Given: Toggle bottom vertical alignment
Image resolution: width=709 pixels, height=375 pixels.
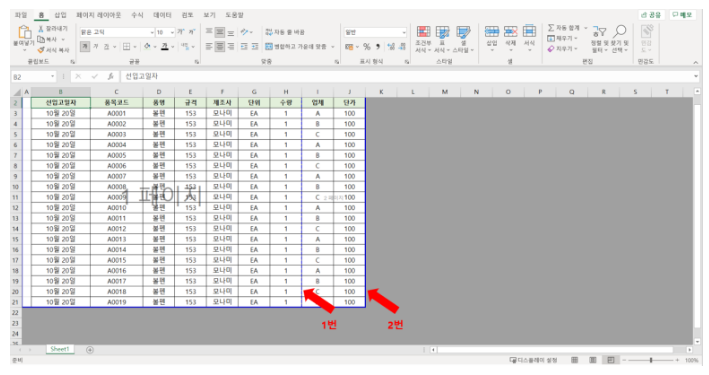Looking at the screenshot, I should point(231,32).
